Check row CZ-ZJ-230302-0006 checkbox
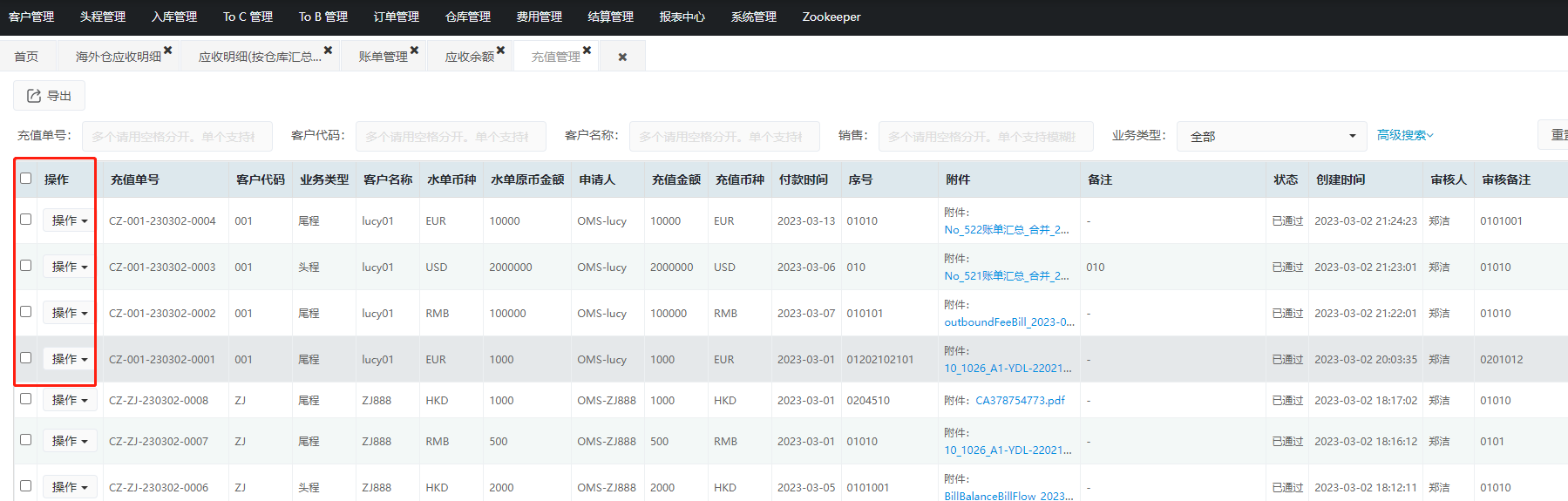The image size is (1568, 501). pos(26,486)
